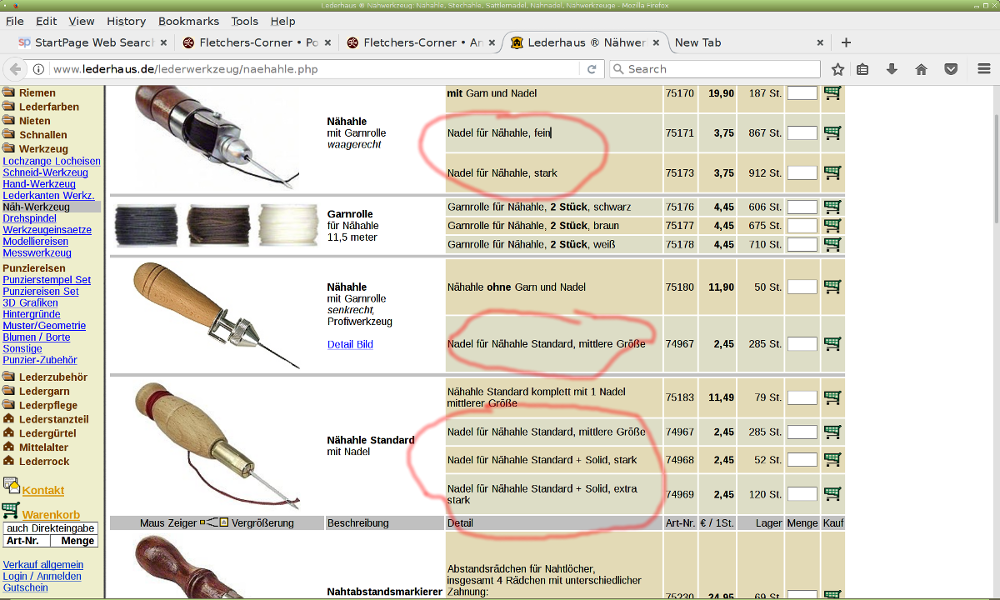Image resolution: width=1000 pixels, height=600 pixels.
Task: Click the Nähahle Standard product image
Action: [x=216, y=446]
